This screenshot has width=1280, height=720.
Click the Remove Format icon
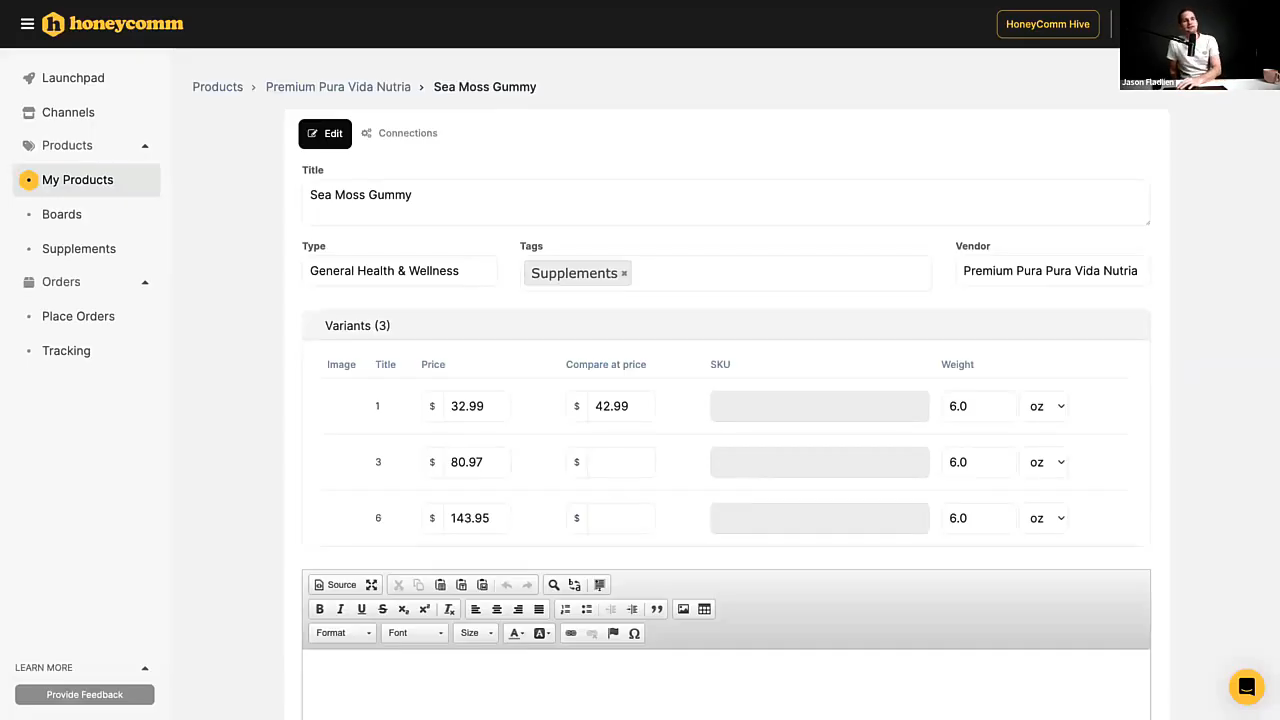[450, 609]
